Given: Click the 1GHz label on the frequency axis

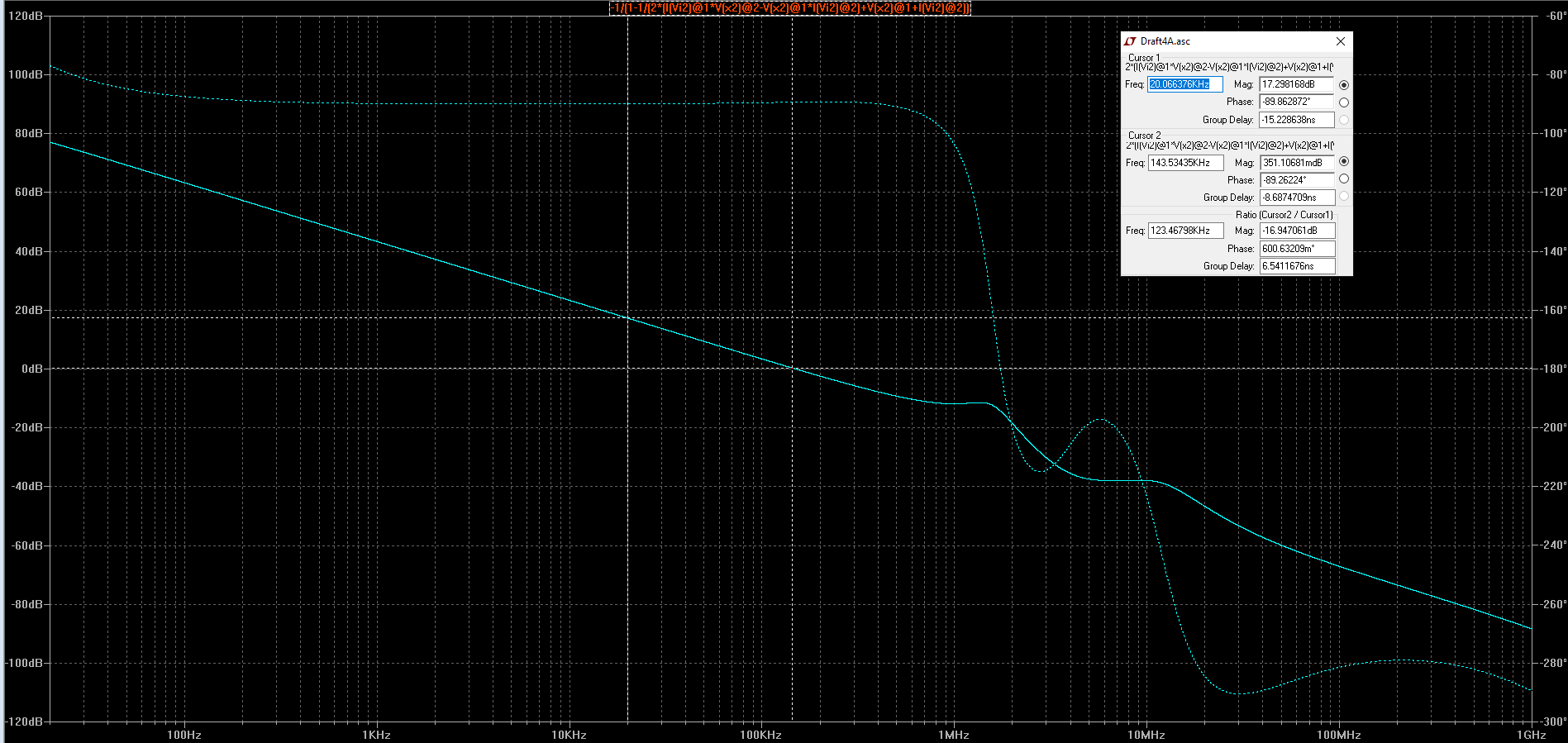Looking at the screenshot, I should coord(1531,735).
